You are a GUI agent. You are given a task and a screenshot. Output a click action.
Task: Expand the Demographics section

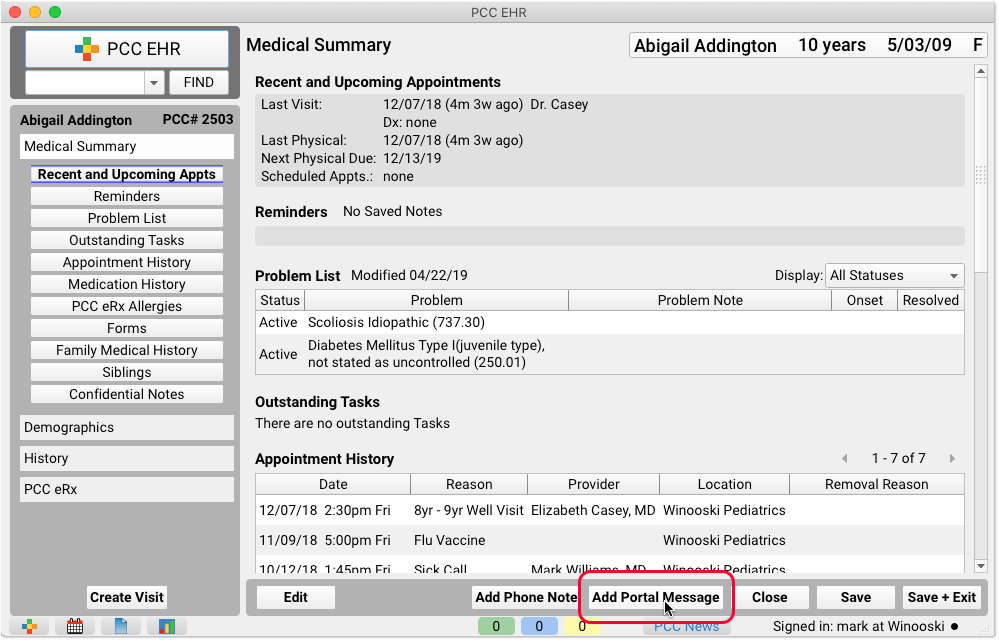[126, 427]
